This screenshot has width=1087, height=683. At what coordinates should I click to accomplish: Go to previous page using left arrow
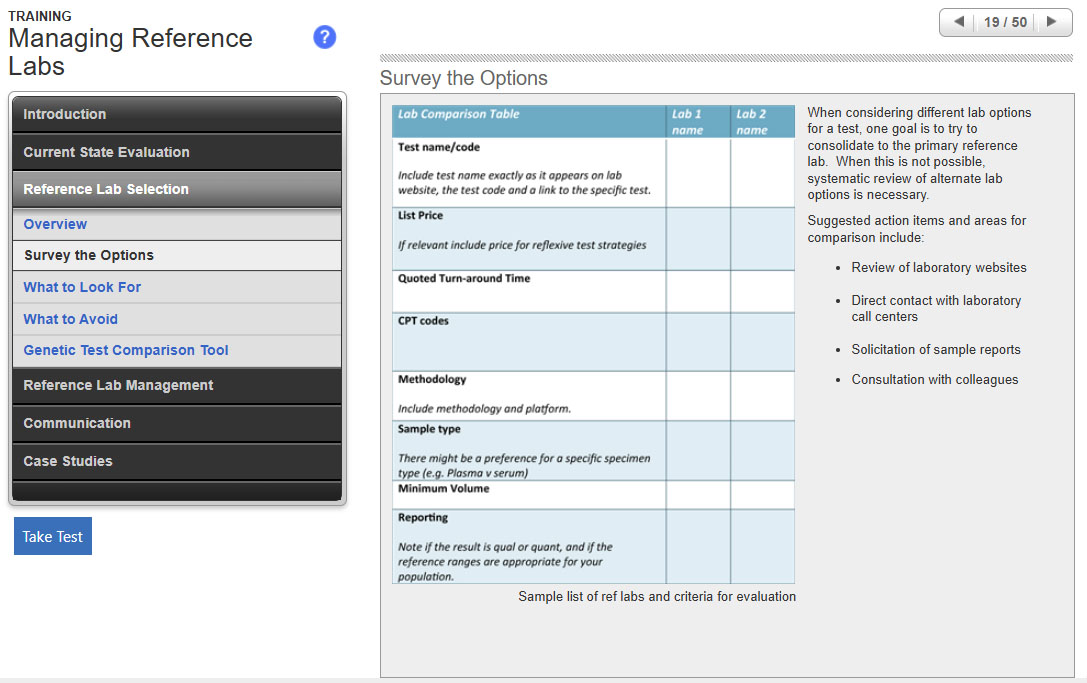coord(959,22)
